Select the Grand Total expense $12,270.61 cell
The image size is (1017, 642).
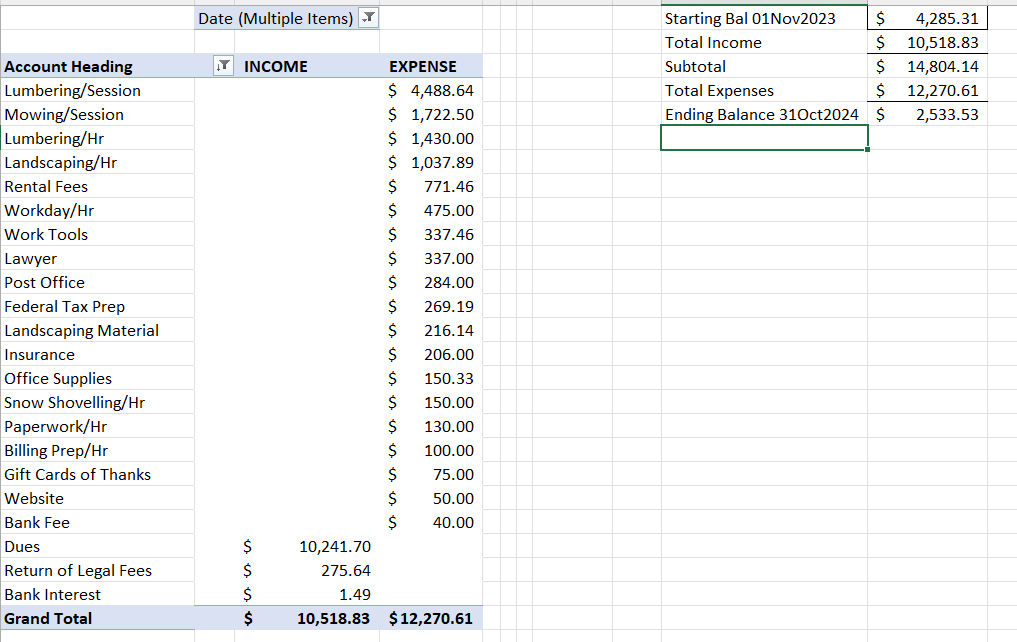coord(430,619)
